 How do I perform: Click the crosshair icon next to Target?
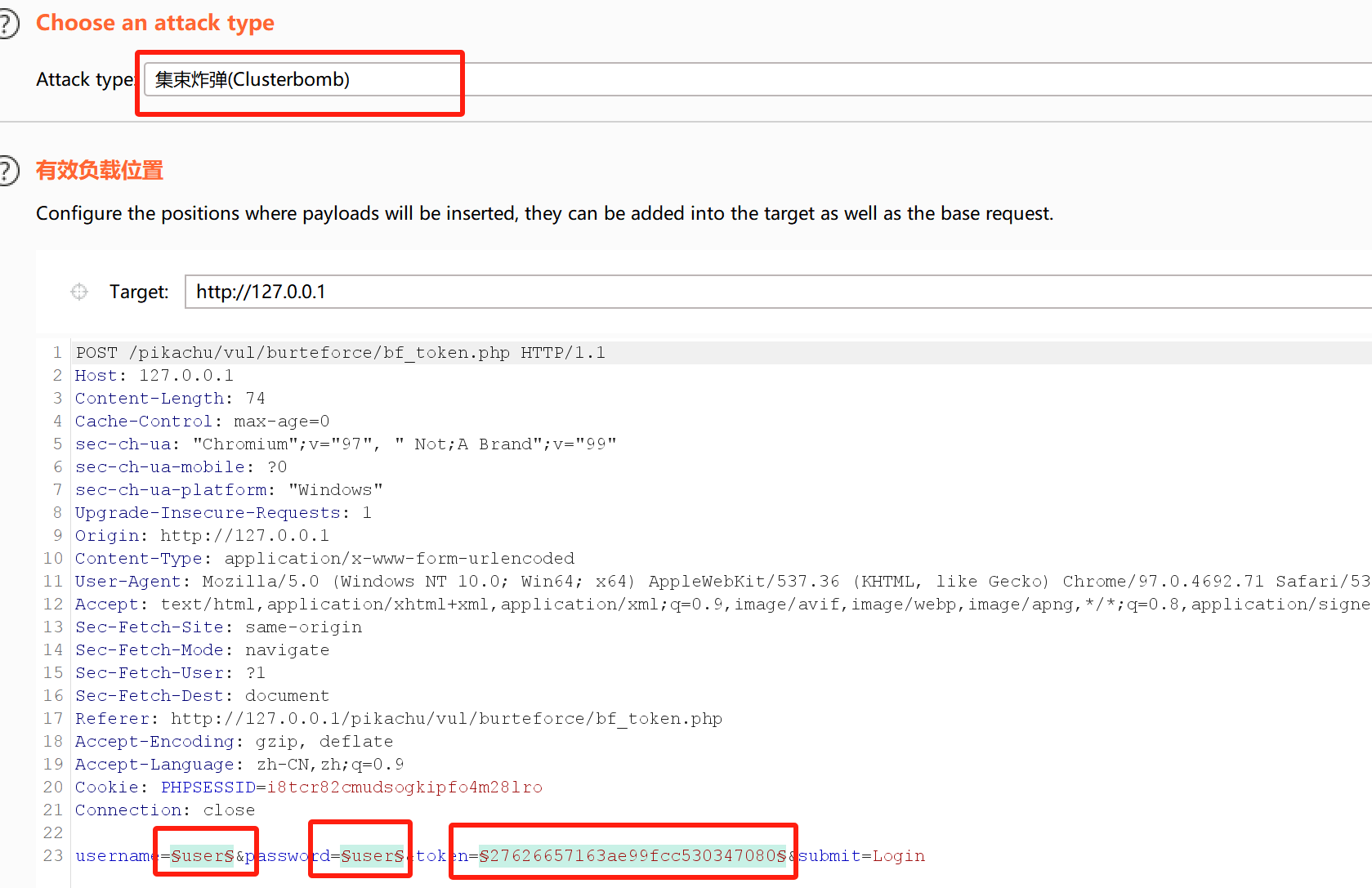coord(79,292)
